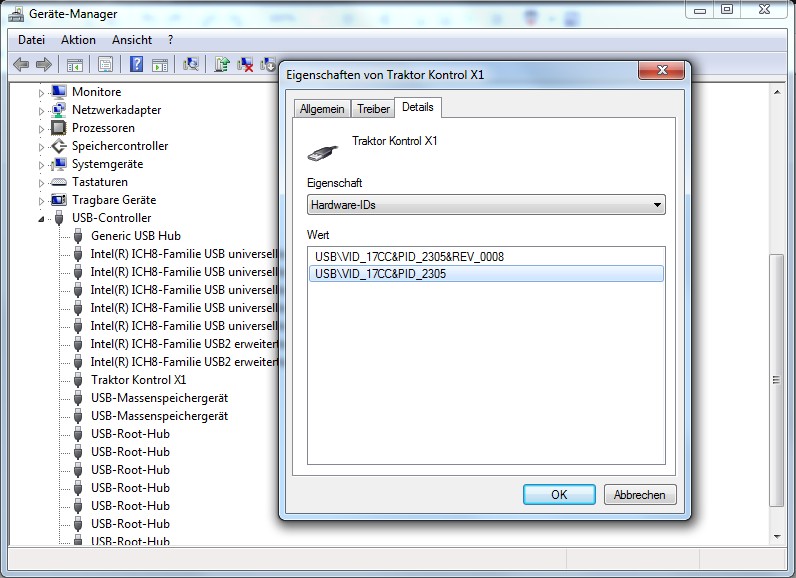
Task: Click the Tragbare Geräte category icon
Action: (x=59, y=200)
